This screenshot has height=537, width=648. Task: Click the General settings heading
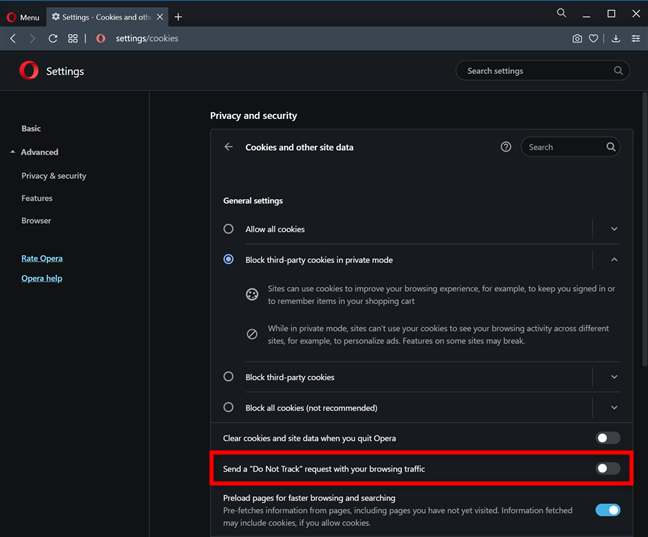click(x=253, y=201)
